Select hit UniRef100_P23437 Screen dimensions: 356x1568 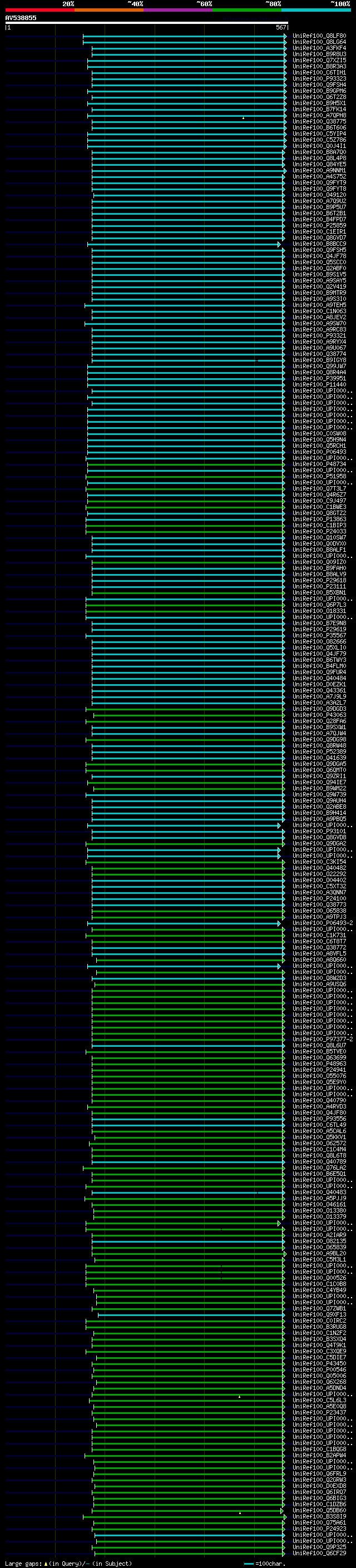click(319, 1412)
